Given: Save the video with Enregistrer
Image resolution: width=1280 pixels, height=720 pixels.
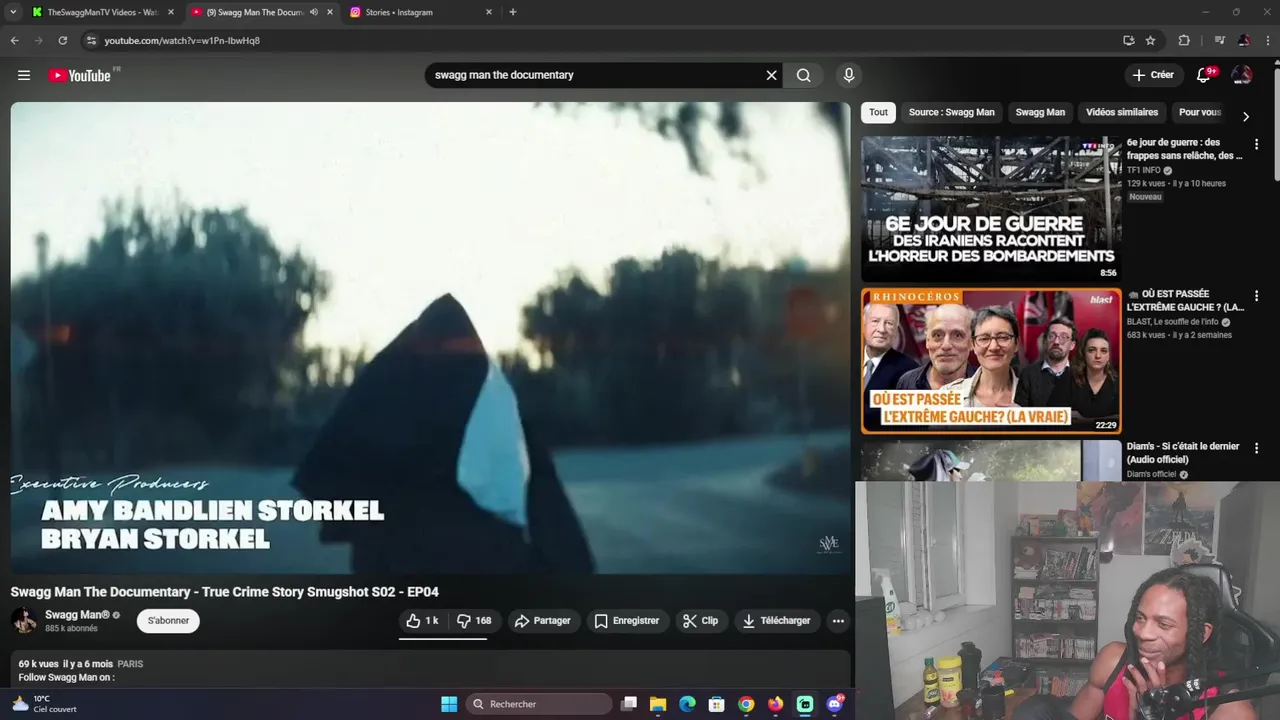Looking at the screenshot, I should (627, 621).
